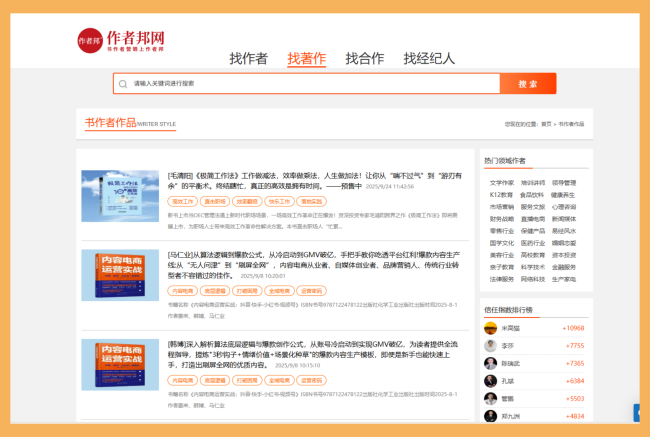Click the magnifier icon in search box

coord(123,84)
